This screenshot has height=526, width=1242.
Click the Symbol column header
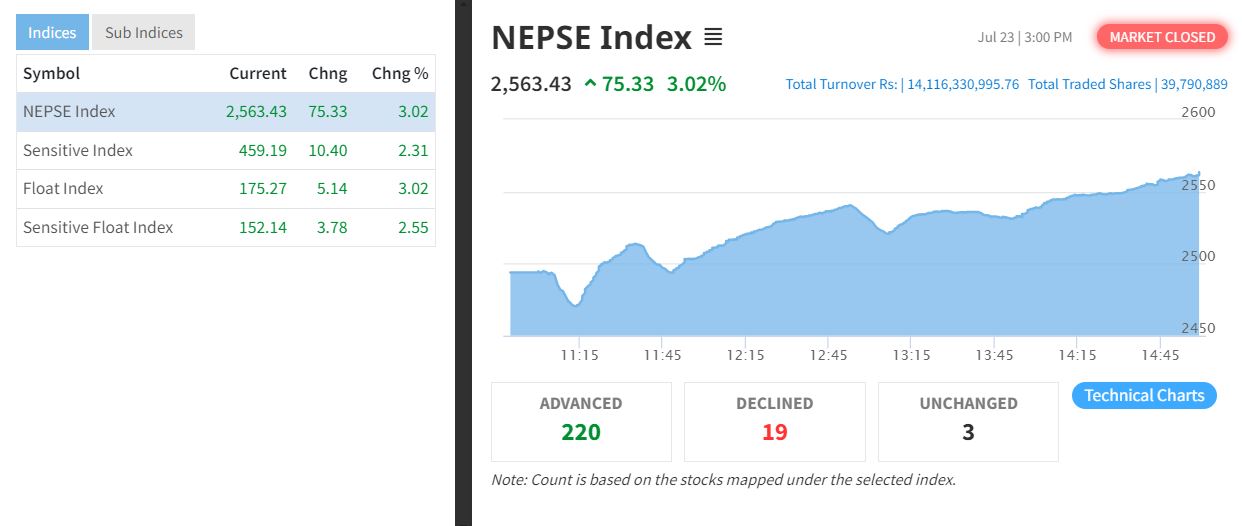[51, 74]
